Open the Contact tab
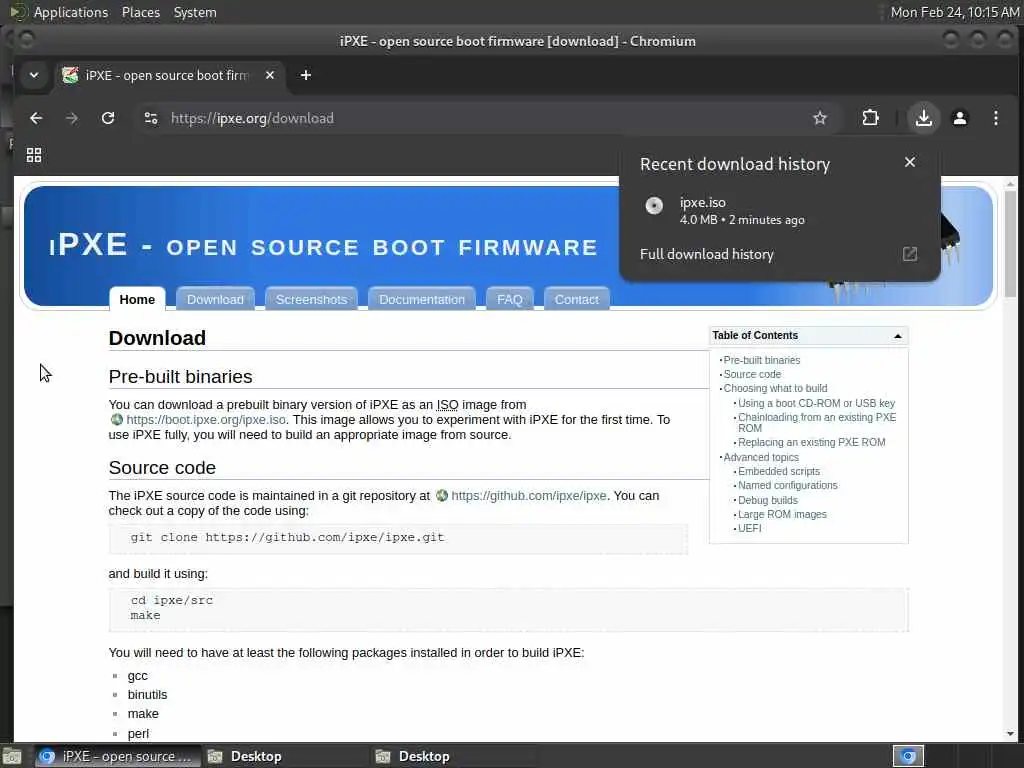The image size is (1024, 768). (x=576, y=299)
